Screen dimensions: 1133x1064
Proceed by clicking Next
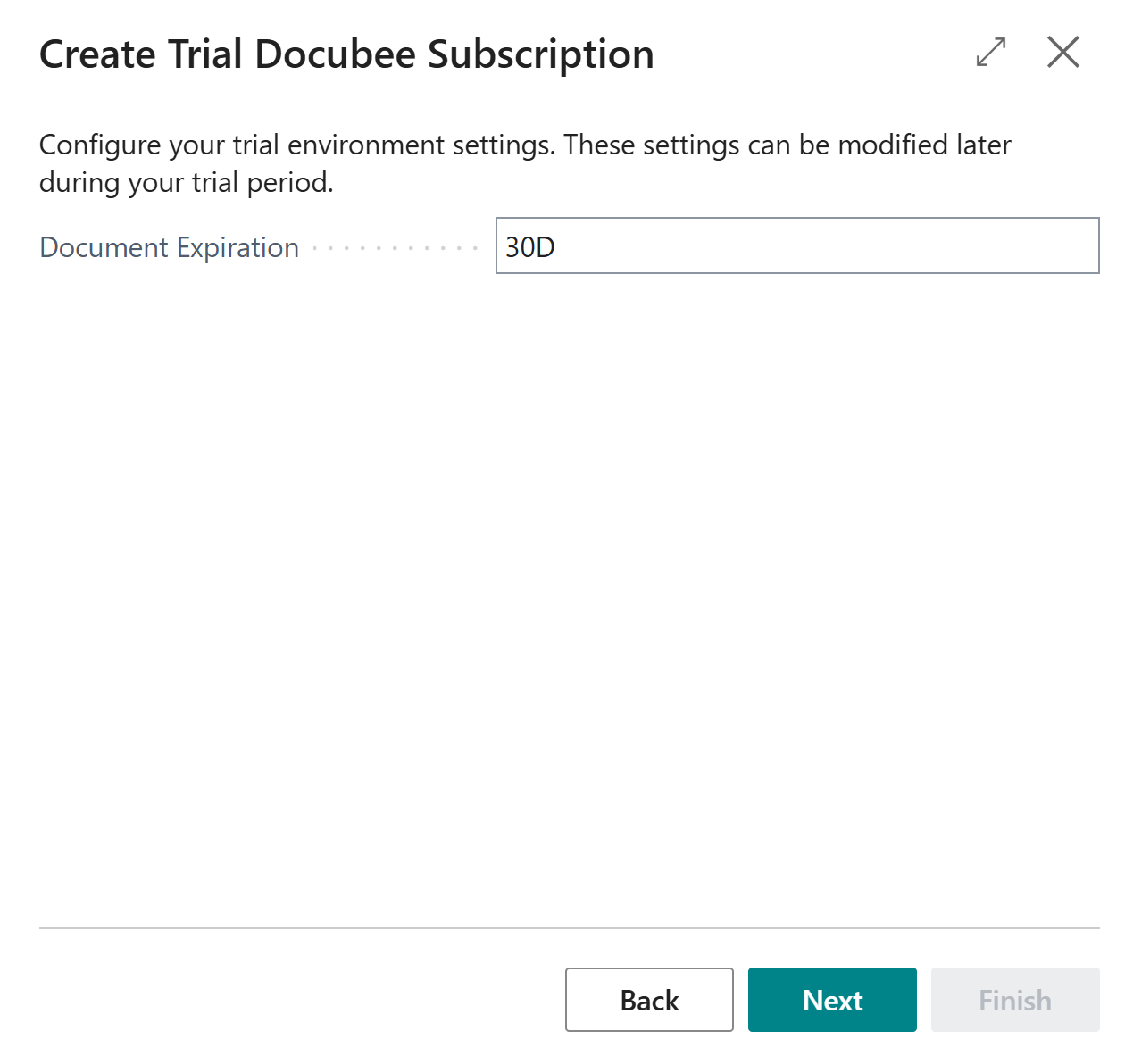[x=832, y=1000]
